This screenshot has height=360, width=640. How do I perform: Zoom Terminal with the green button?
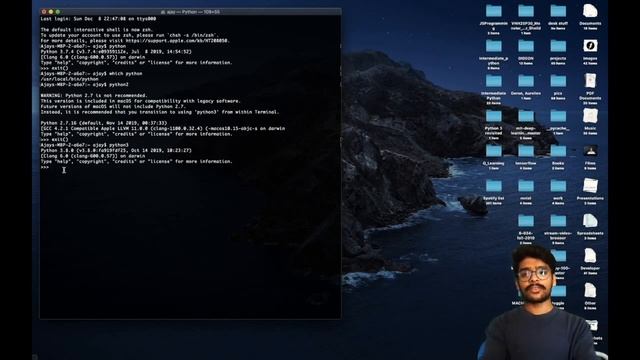pos(58,12)
